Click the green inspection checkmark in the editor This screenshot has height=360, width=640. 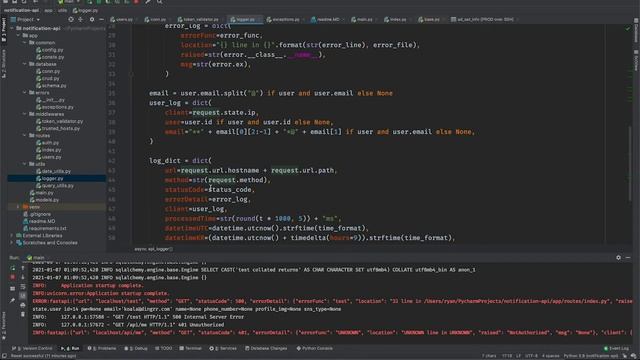[628, 29]
